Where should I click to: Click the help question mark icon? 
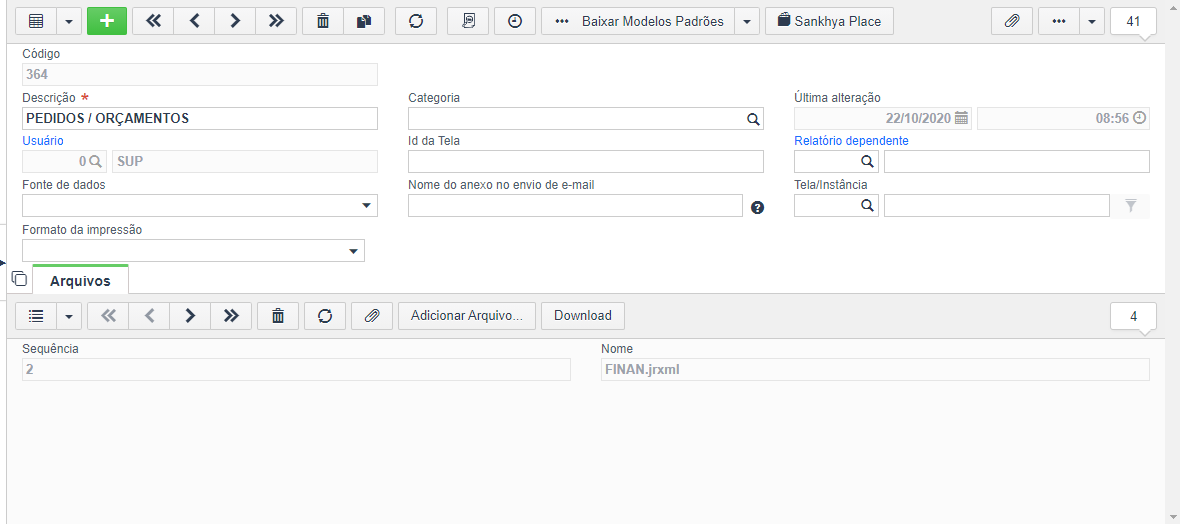click(x=758, y=207)
